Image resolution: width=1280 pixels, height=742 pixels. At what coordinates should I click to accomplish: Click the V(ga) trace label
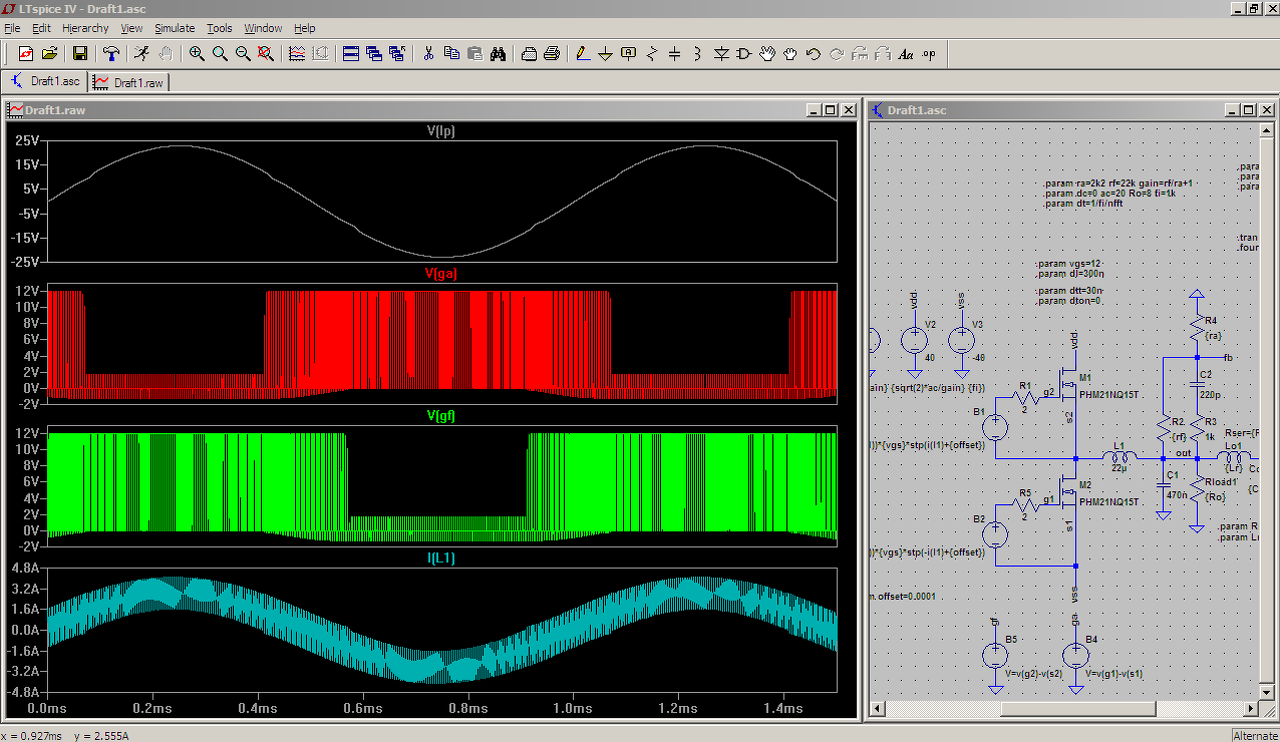pyautogui.click(x=441, y=273)
